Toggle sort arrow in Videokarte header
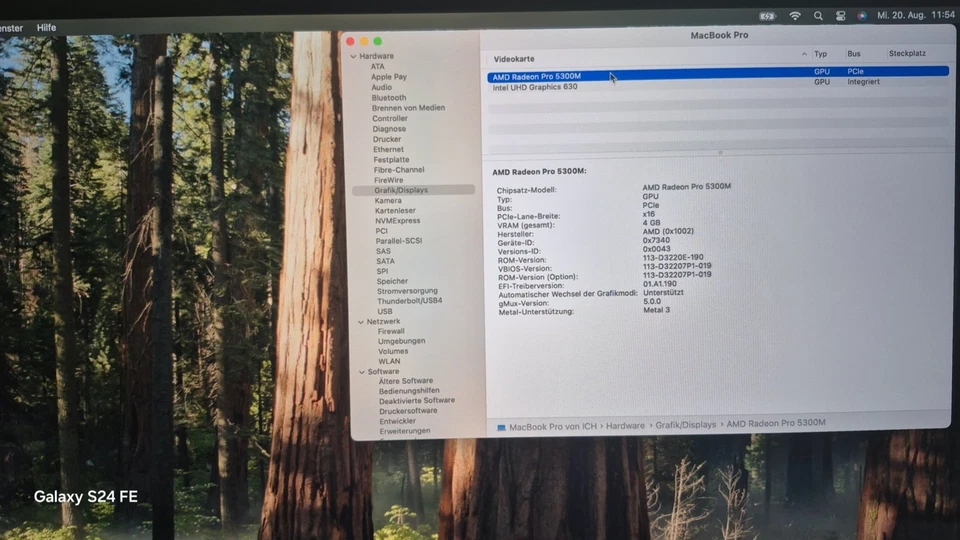 click(804, 54)
